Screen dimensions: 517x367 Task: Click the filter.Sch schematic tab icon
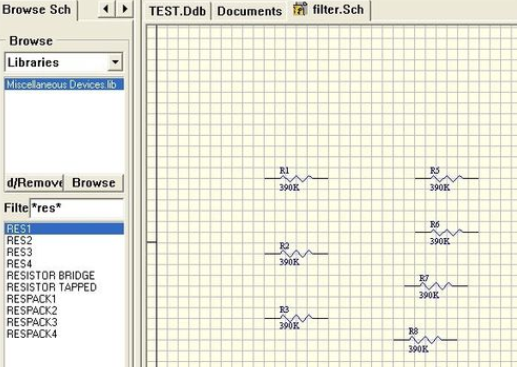[x=300, y=9]
